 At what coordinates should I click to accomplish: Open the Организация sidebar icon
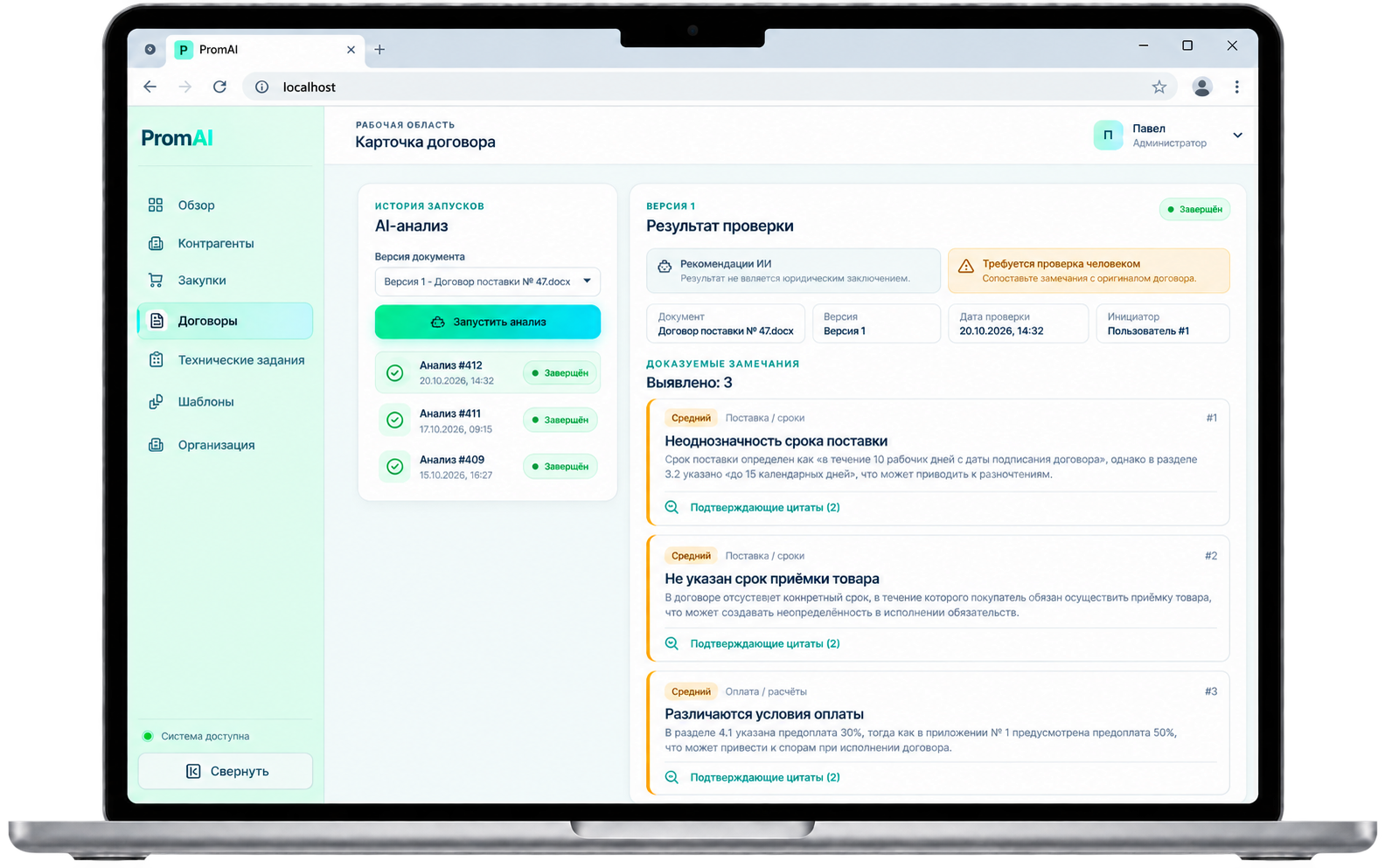156,444
